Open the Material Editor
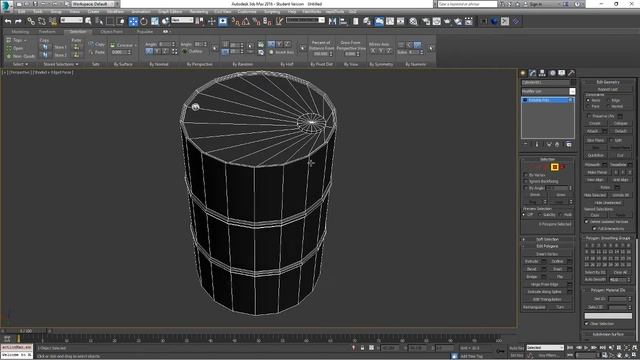Image resolution: width=640 pixels, height=360 pixels. (413, 21)
